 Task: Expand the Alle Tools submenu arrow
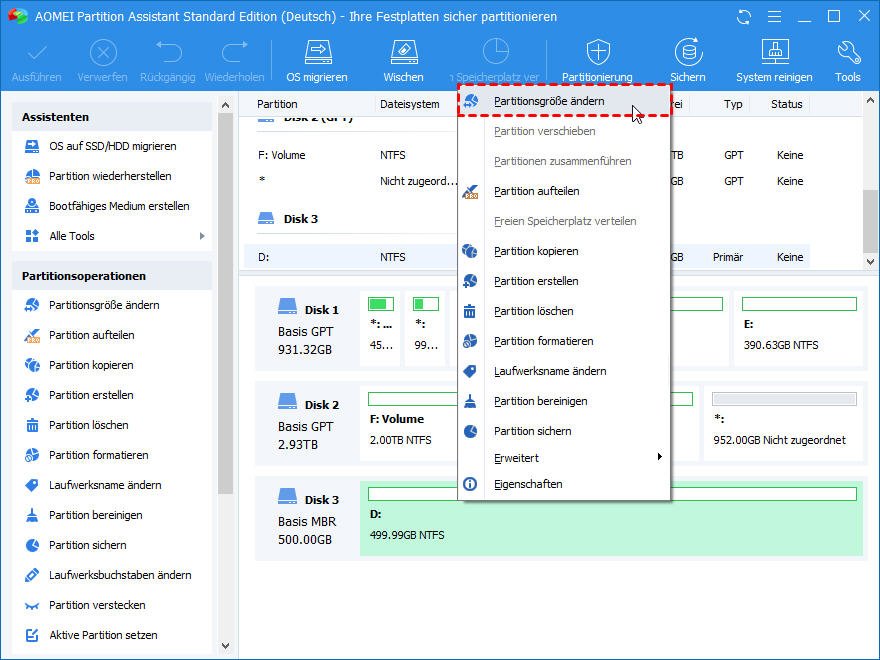tap(202, 236)
